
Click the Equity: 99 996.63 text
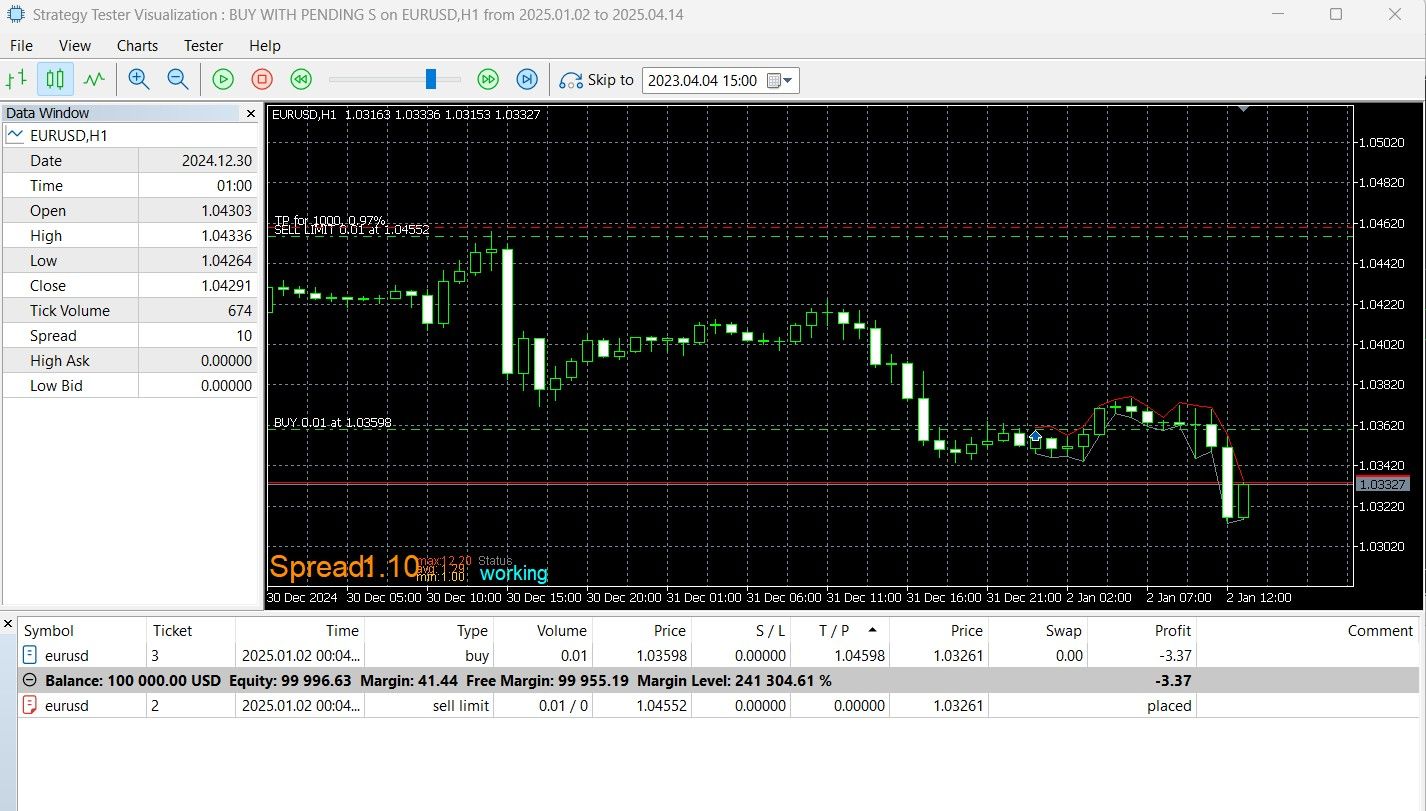click(x=290, y=681)
